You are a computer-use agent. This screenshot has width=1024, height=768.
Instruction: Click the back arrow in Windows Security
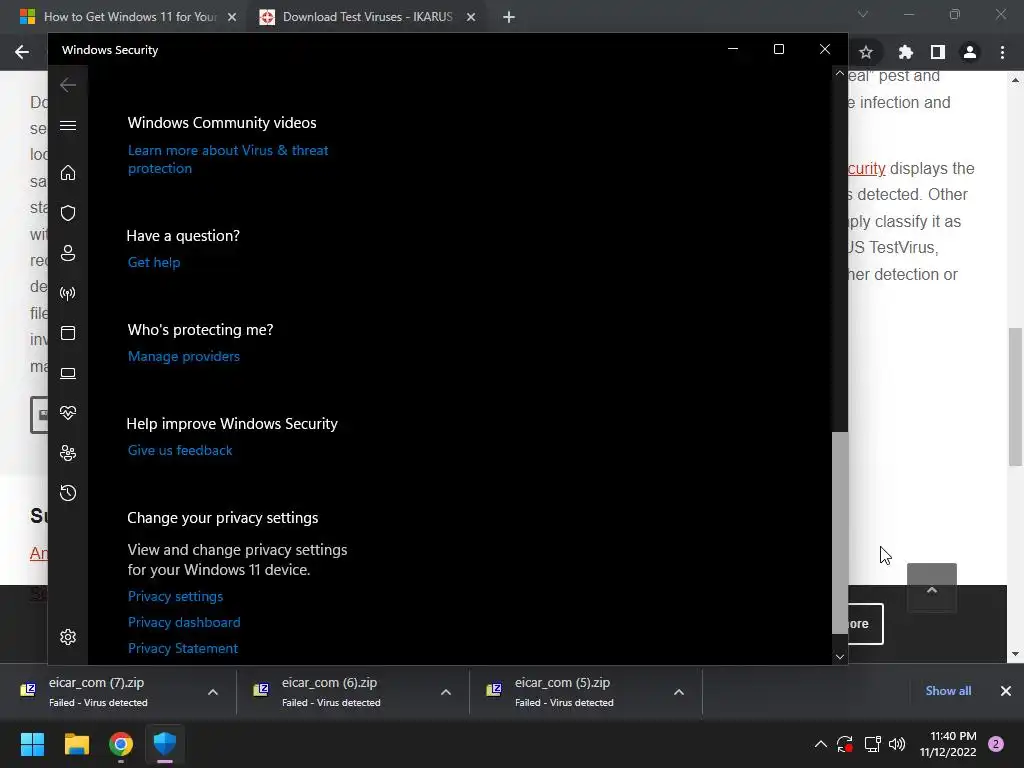(x=68, y=85)
